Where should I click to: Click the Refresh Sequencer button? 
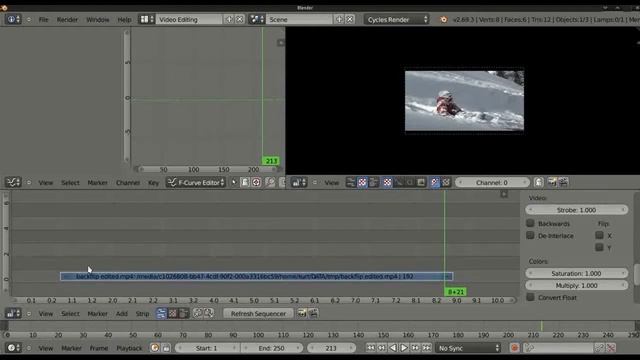pos(258,313)
